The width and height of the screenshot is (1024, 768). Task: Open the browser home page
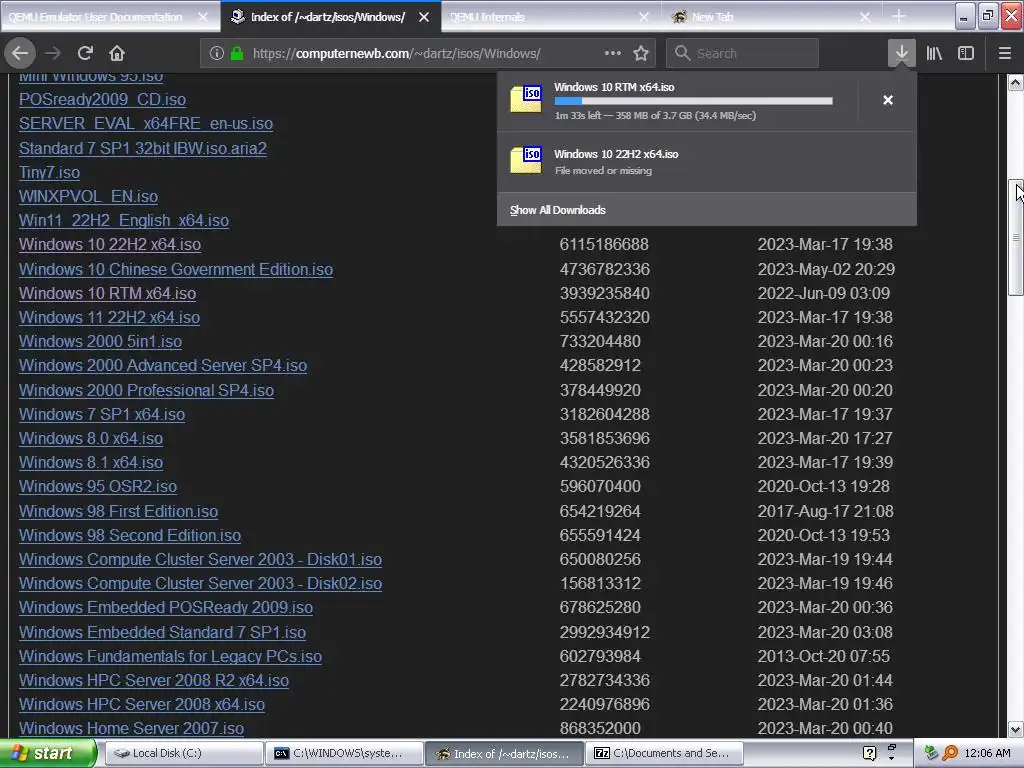(117, 53)
